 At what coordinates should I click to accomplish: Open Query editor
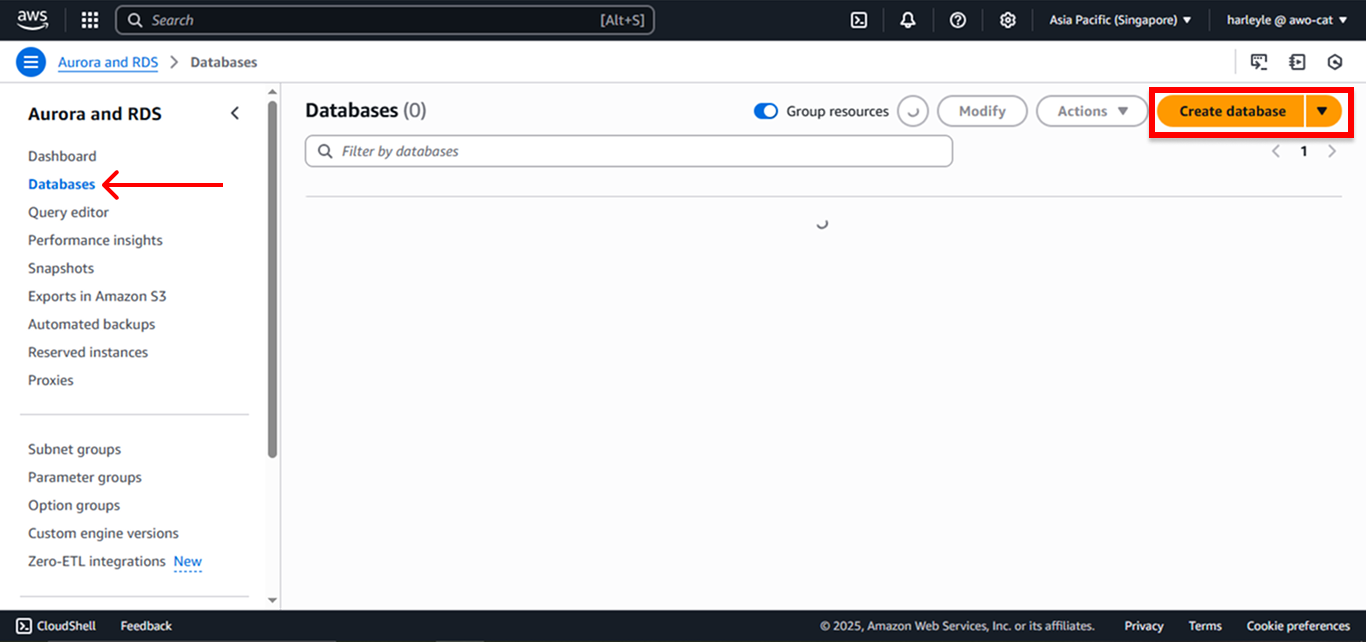(68, 212)
